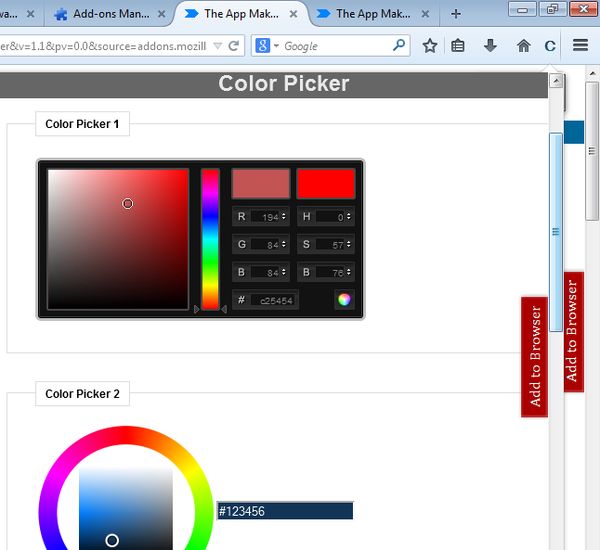Screen dimensions: 600x550
Task: Open the URL history dropdown arrow
Action: (x=217, y=46)
